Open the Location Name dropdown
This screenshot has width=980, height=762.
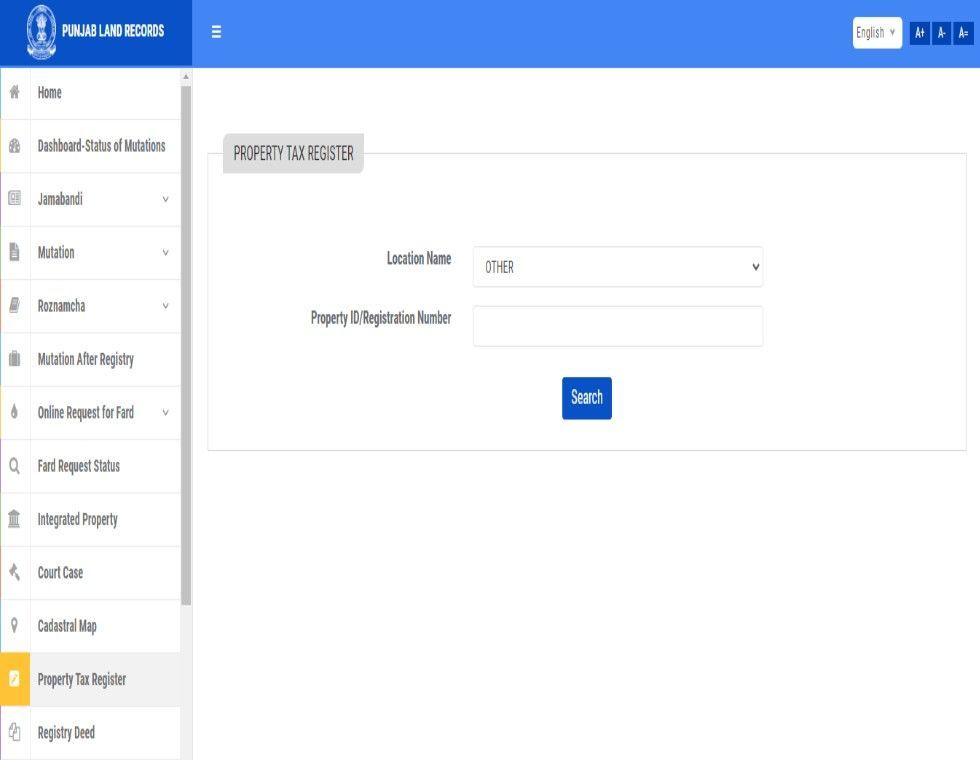tap(617, 267)
